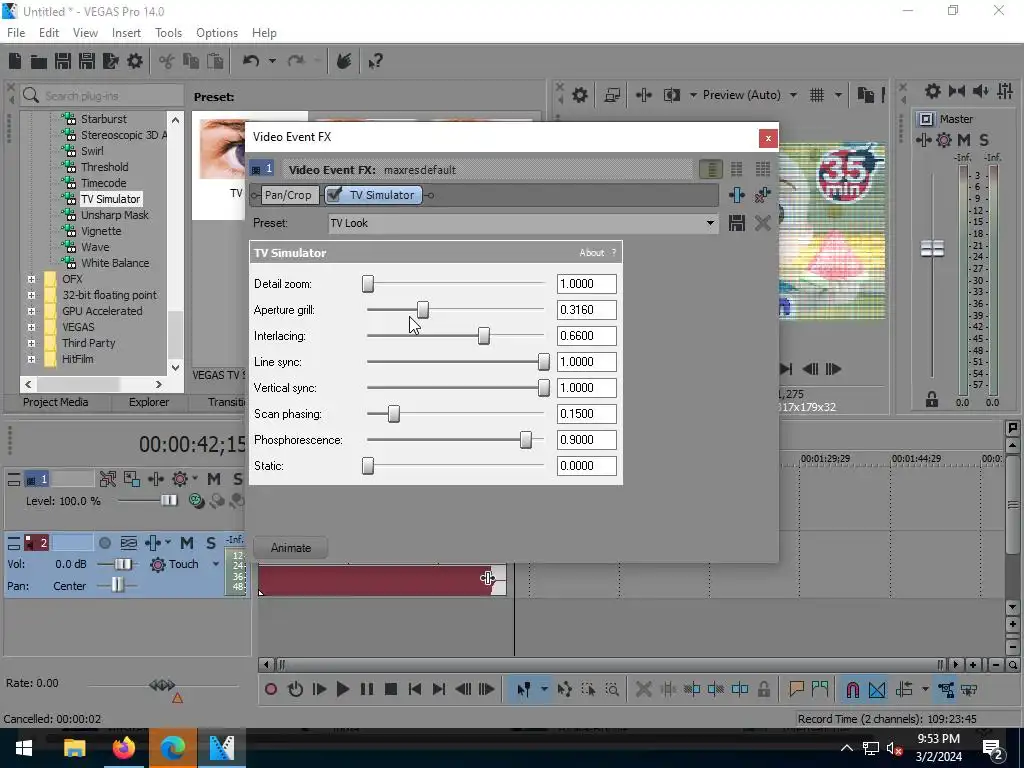
Task: Click the Record button in transport bar
Action: [270, 689]
